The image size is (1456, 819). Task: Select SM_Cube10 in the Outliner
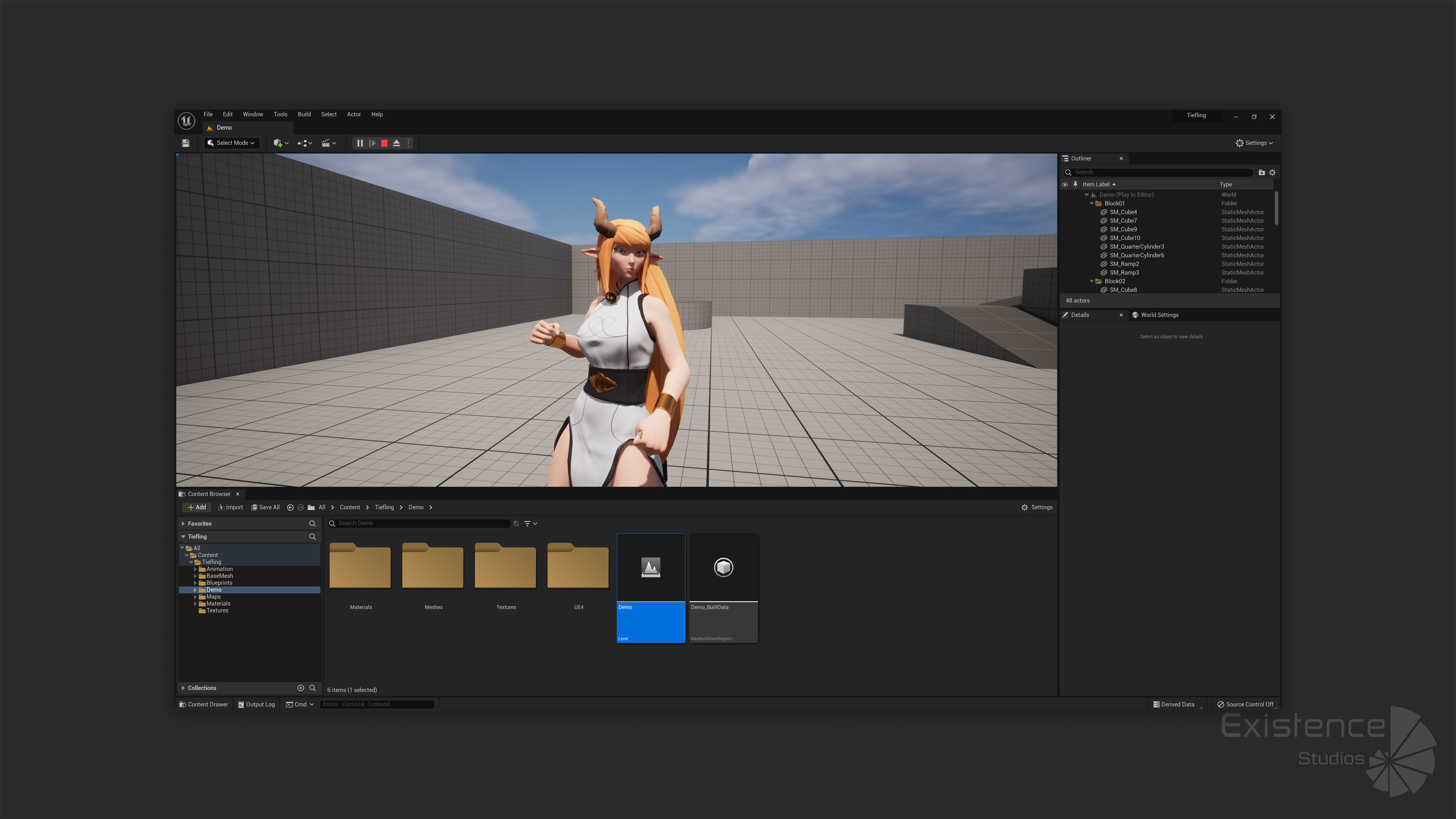[1124, 238]
